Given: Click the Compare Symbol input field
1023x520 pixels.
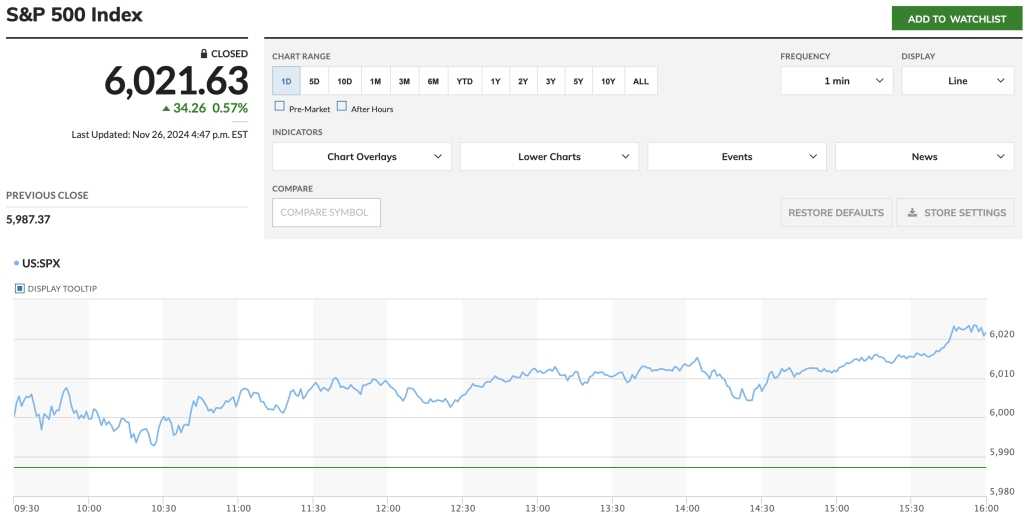Looking at the screenshot, I should point(326,213).
